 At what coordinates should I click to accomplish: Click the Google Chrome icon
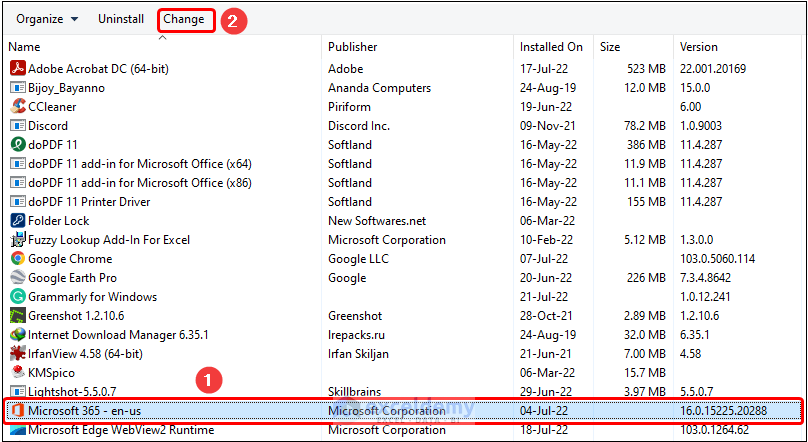18,259
